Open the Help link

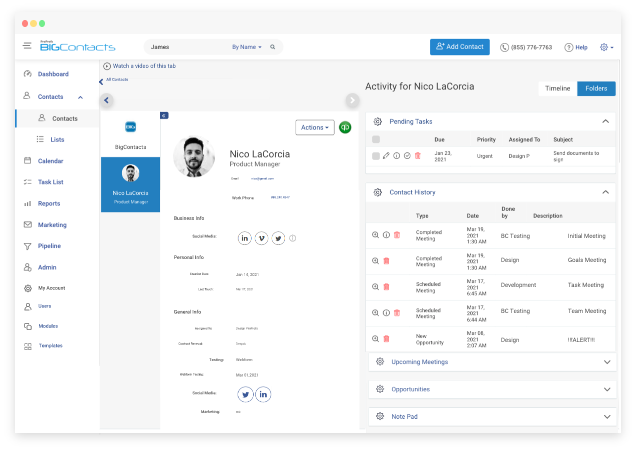[576, 47]
